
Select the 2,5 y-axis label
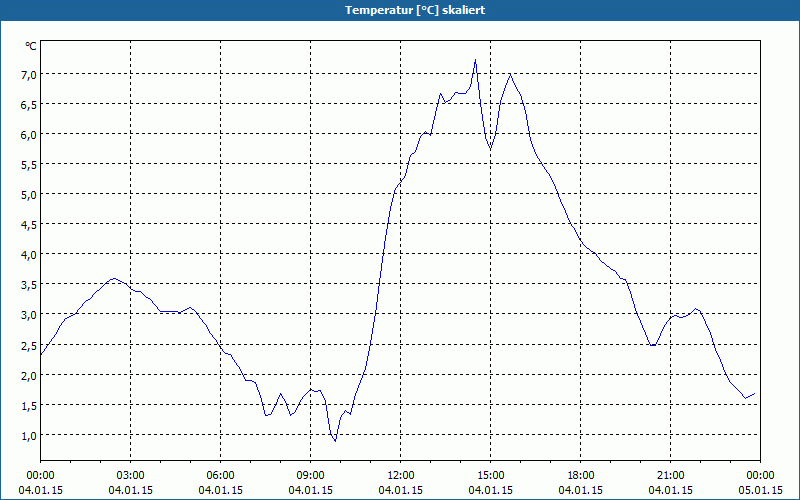[30, 345]
